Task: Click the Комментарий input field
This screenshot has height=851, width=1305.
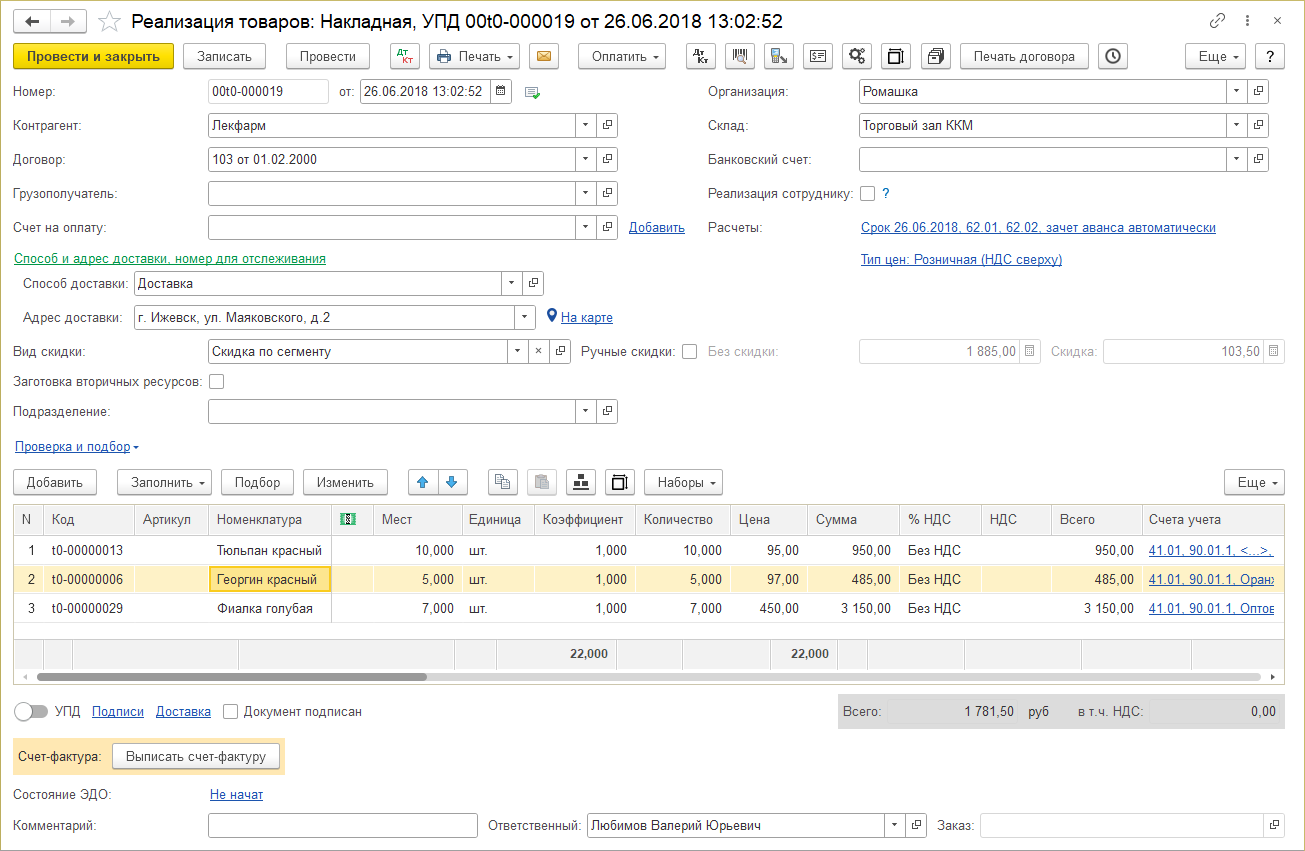Action: (x=342, y=826)
